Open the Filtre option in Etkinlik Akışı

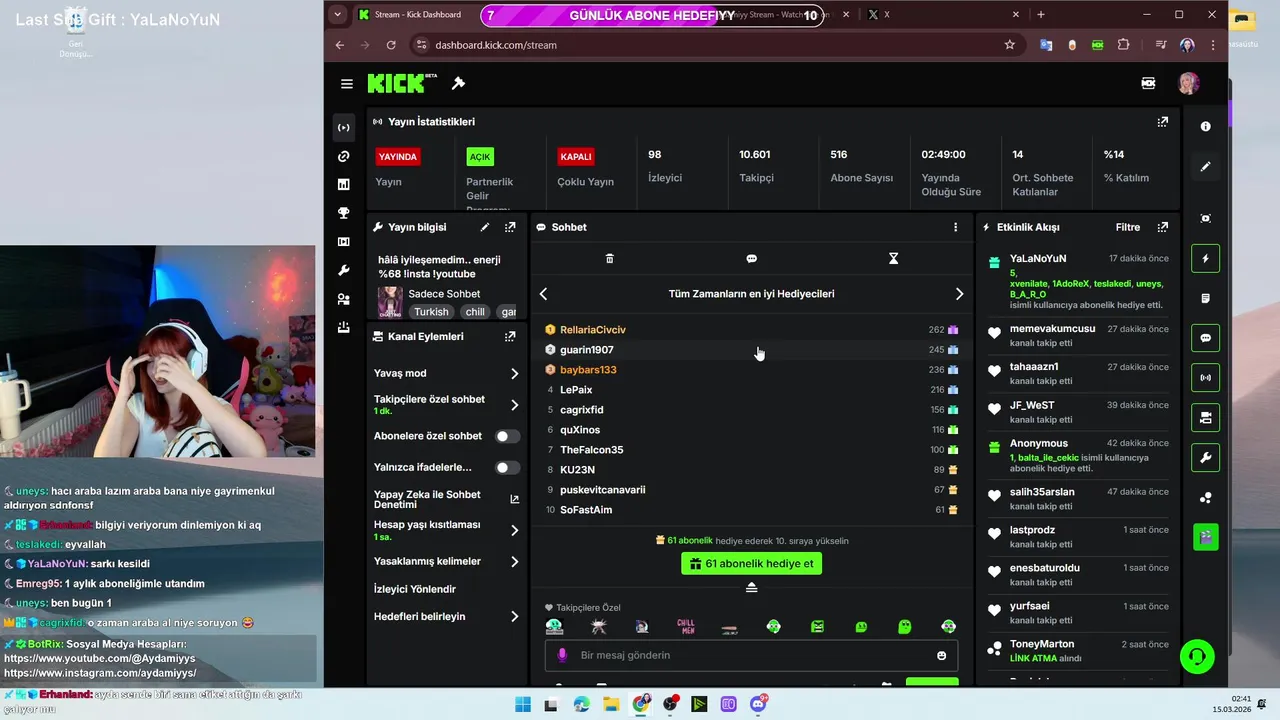(1127, 227)
